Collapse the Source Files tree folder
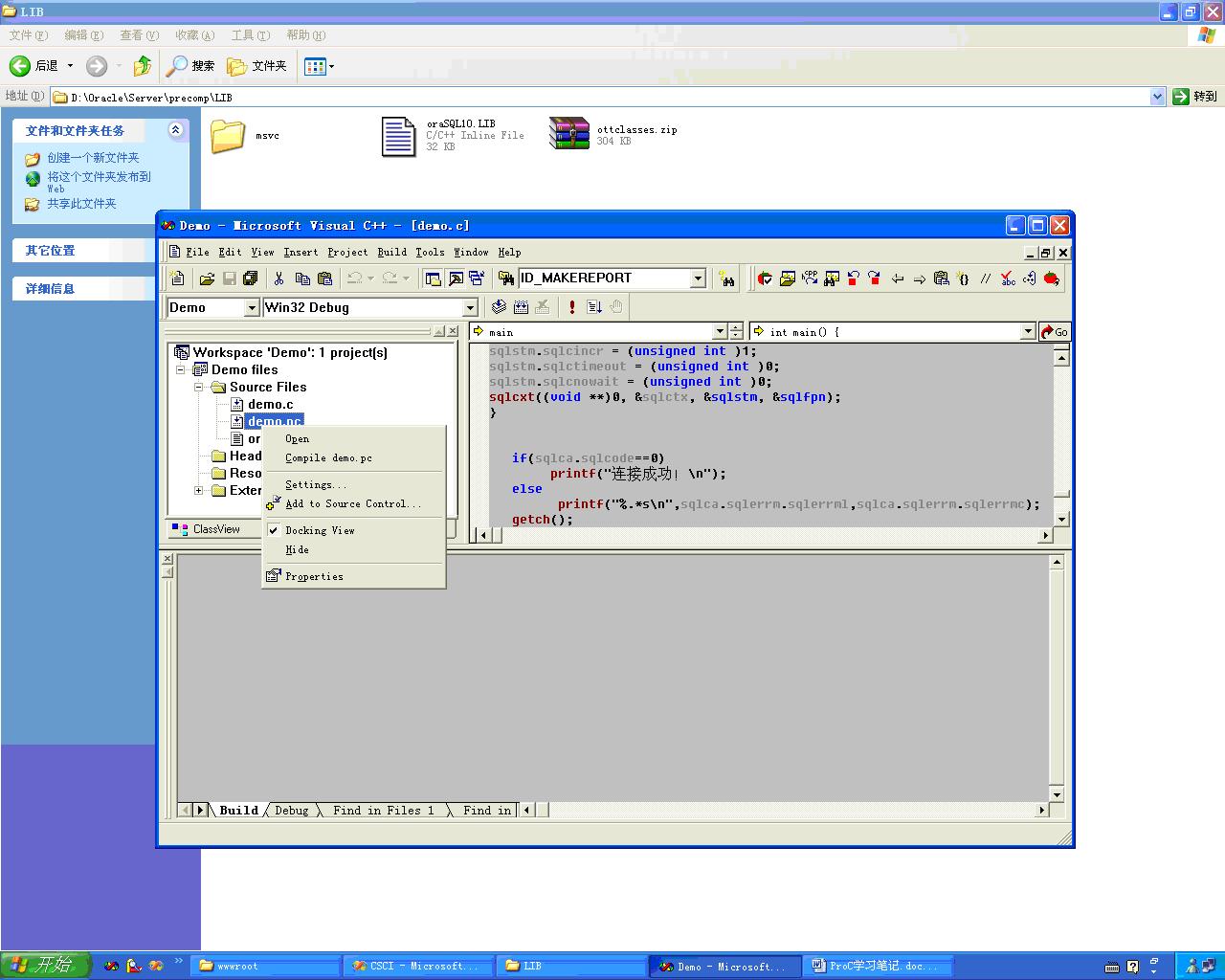This screenshot has width=1225, height=980. pyautogui.click(x=198, y=387)
